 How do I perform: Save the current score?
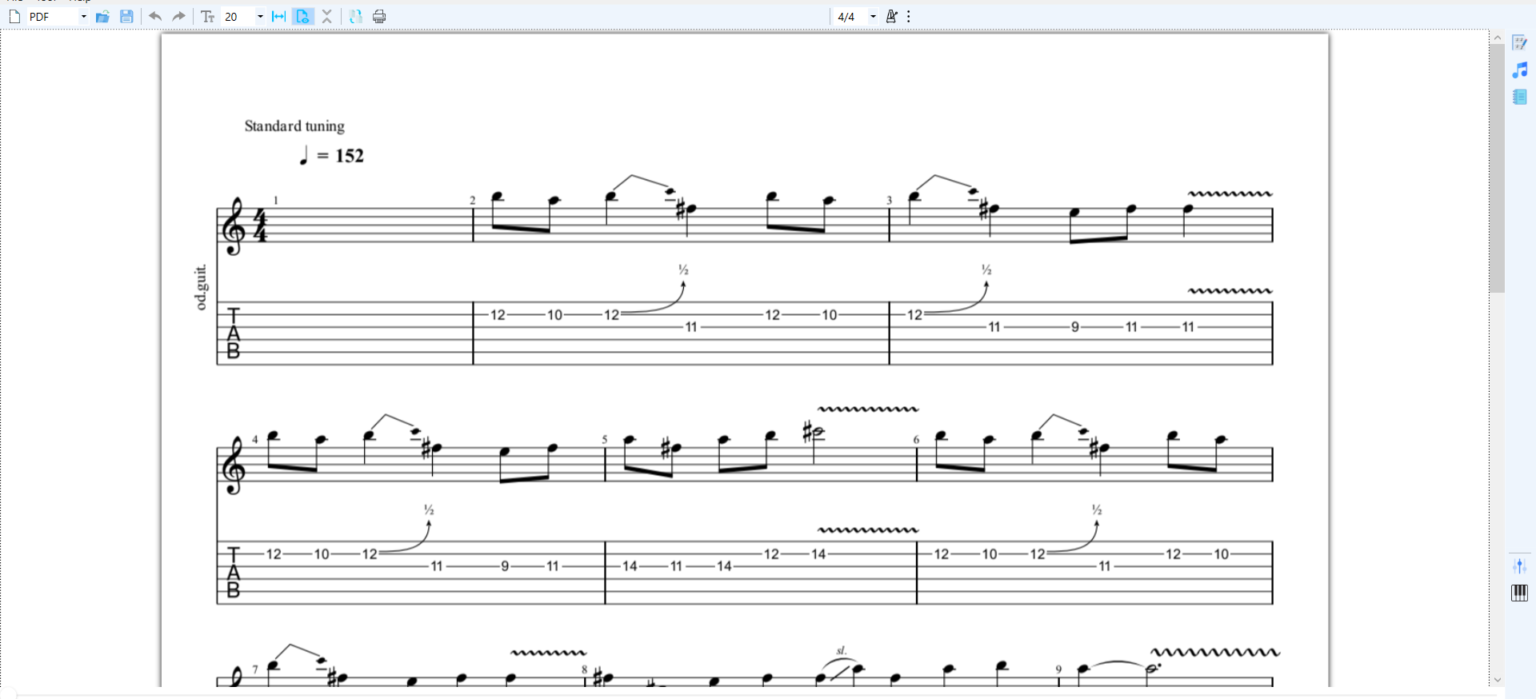124,16
